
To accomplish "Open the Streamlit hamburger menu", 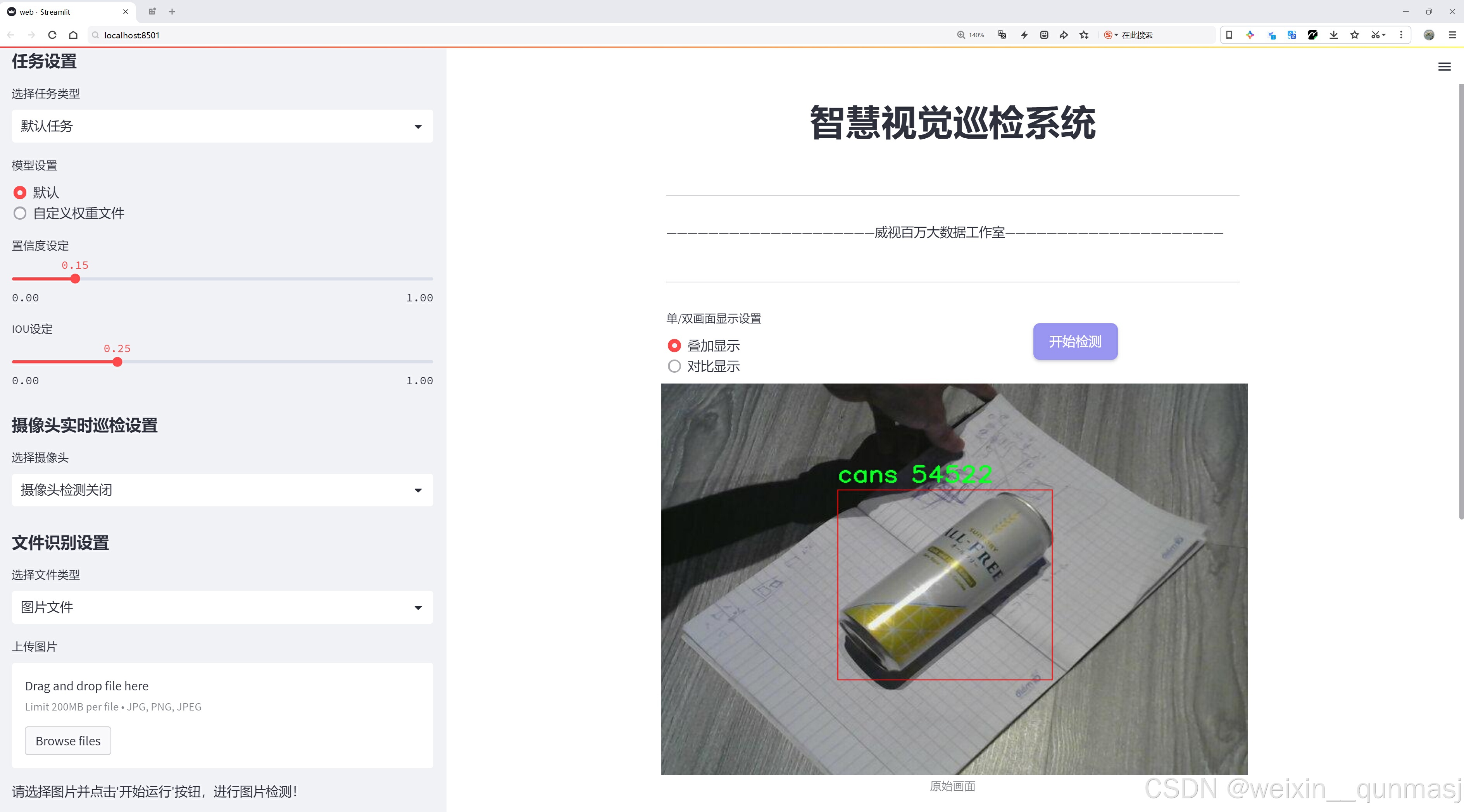I will pyautogui.click(x=1444, y=67).
